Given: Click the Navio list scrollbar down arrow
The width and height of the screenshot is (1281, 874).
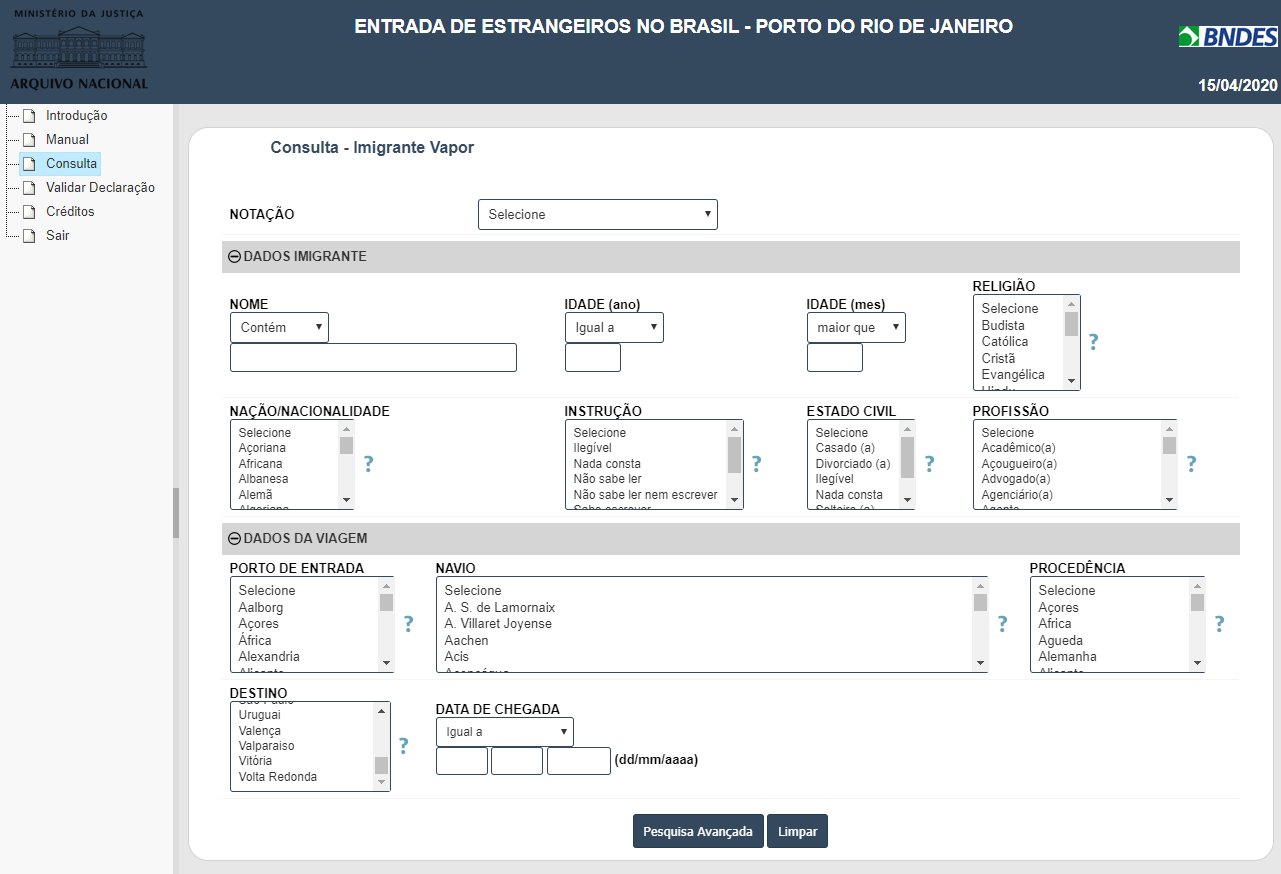Looking at the screenshot, I should (x=980, y=663).
